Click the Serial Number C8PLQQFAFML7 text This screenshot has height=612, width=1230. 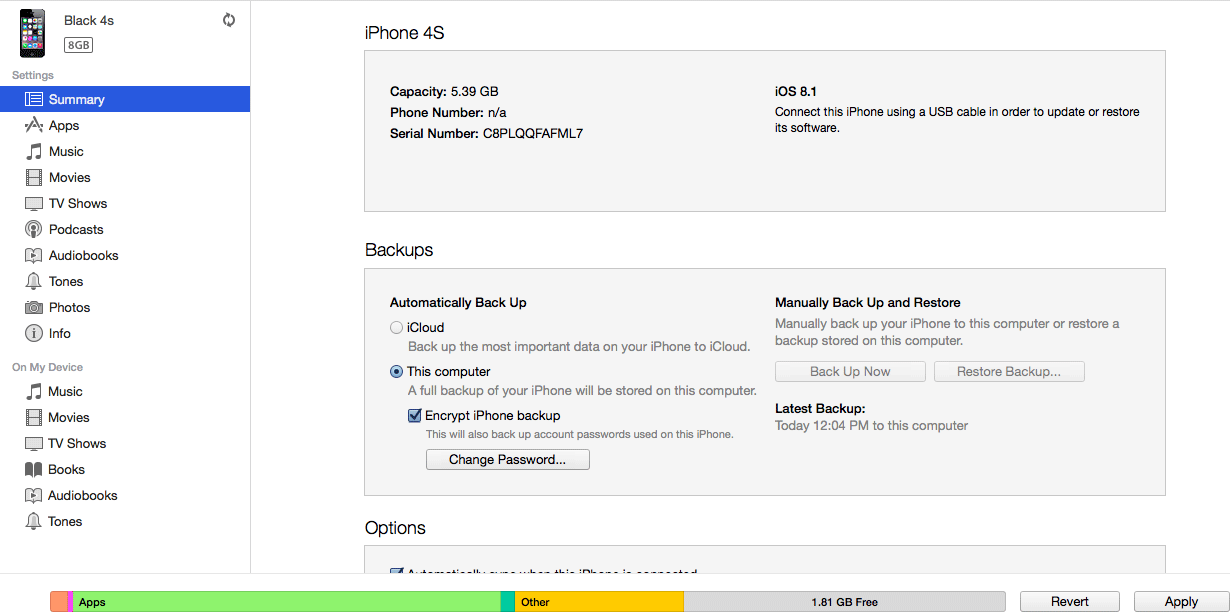pyautogui.click(x=486, y=133)
